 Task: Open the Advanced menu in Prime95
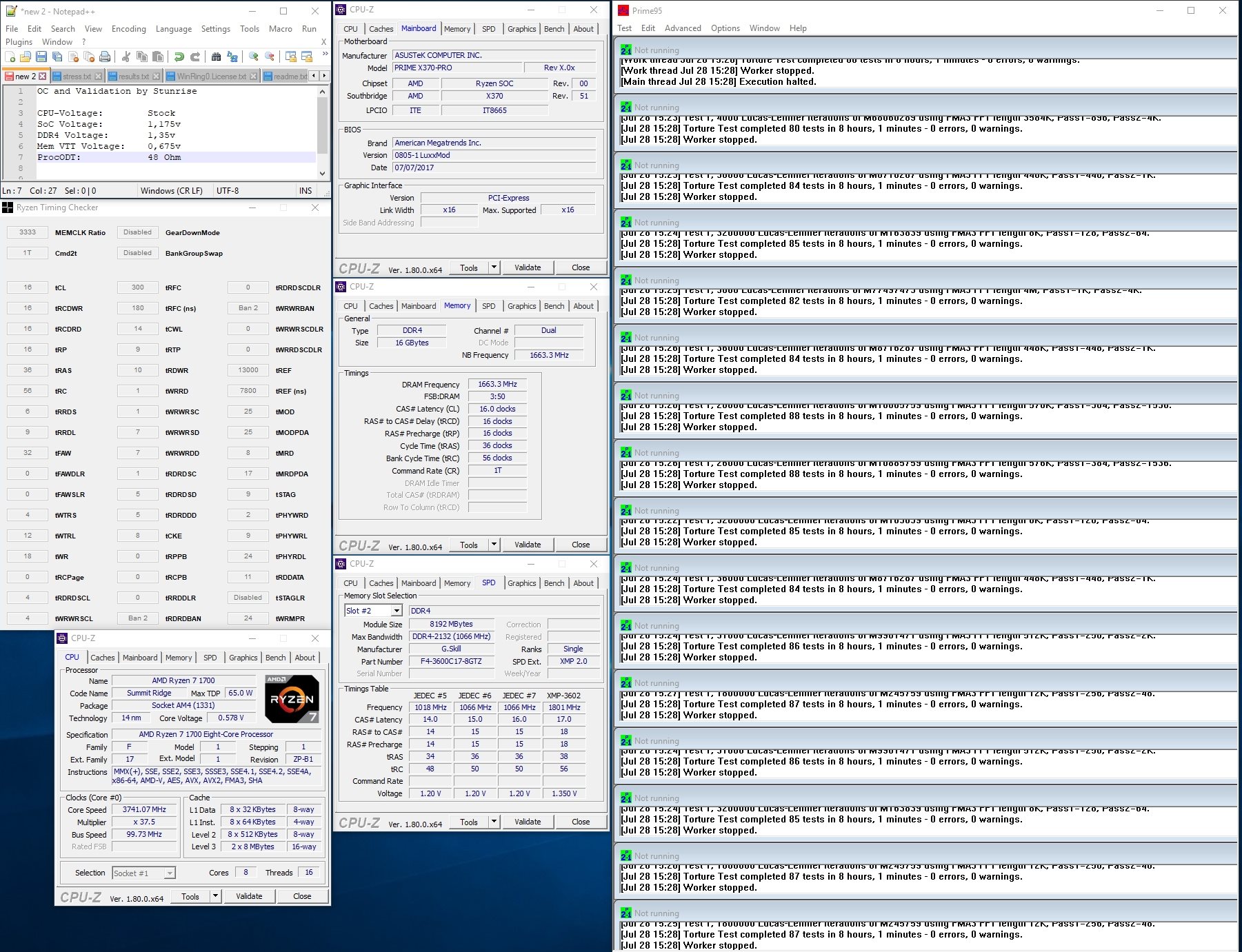[683, 28]
